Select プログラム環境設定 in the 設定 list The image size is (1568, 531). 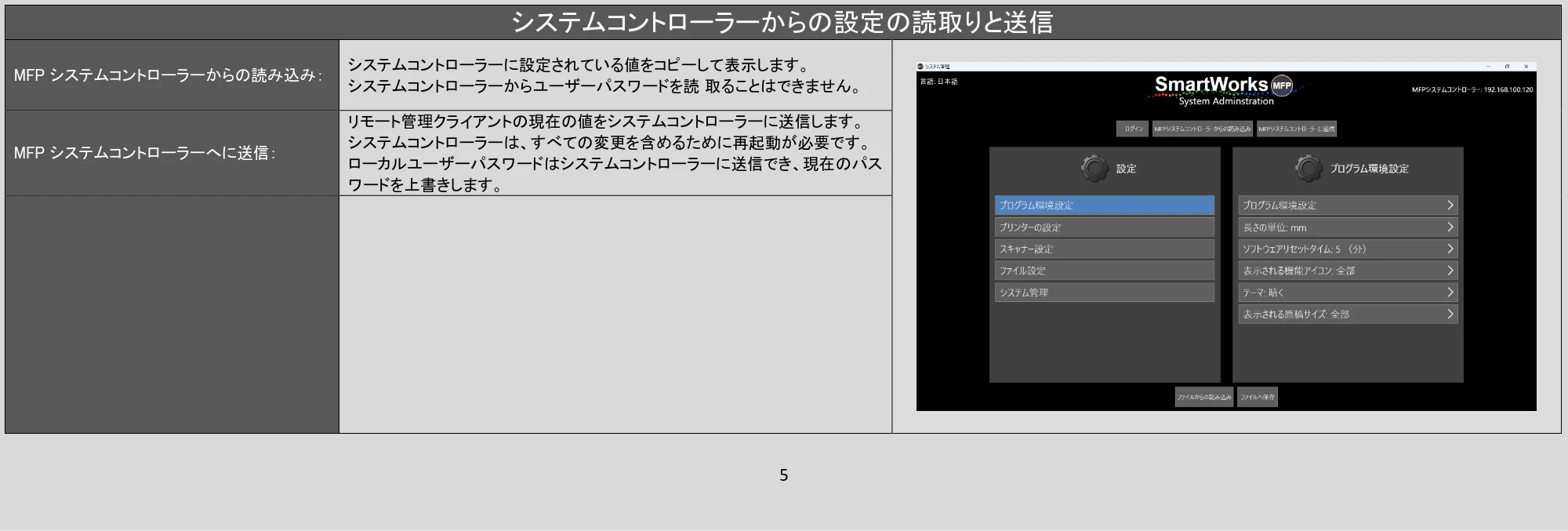pyautogui.click(x=1105, y=205)
